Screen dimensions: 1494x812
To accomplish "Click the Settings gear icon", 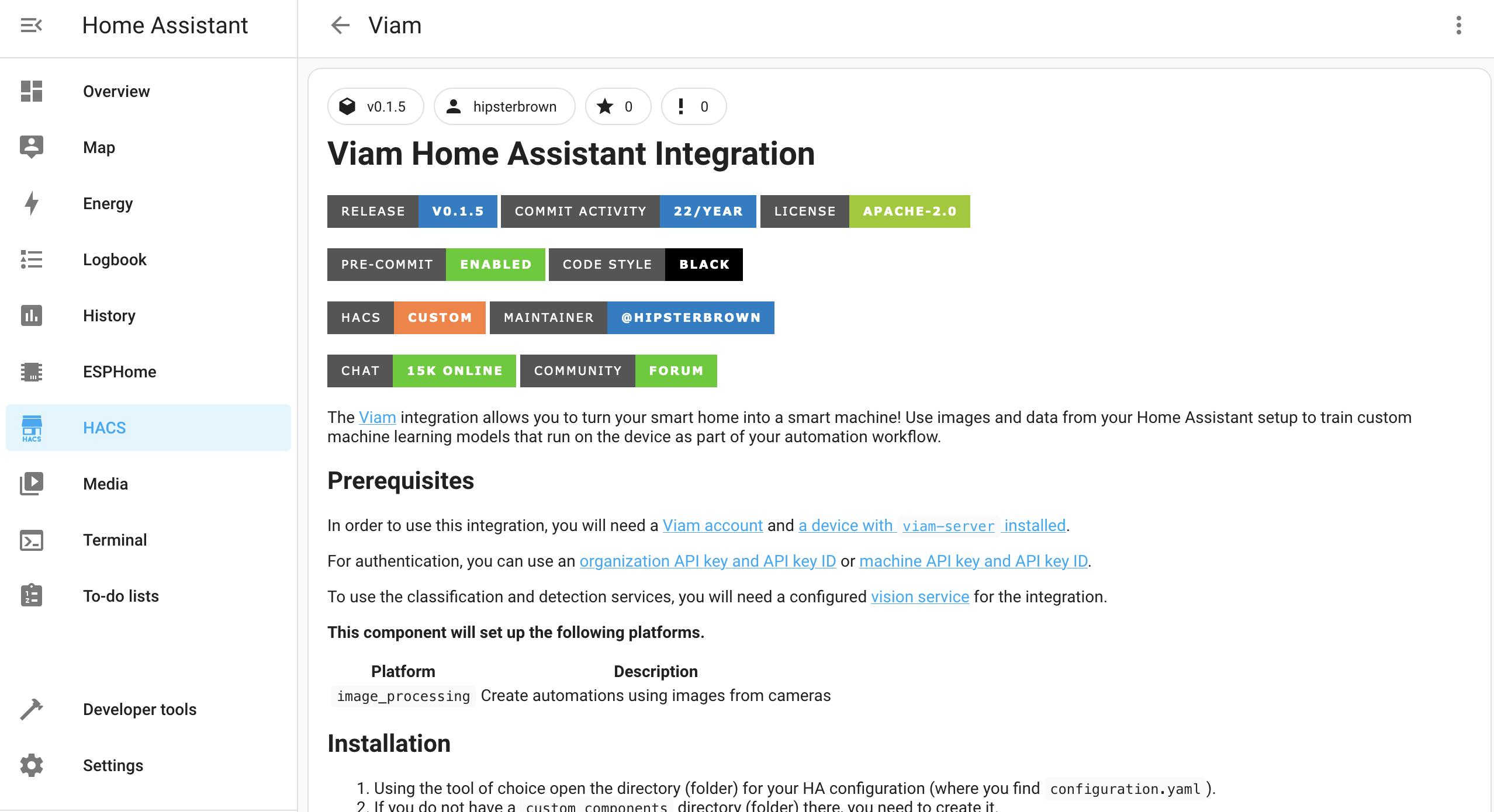I will coord(33,766).
